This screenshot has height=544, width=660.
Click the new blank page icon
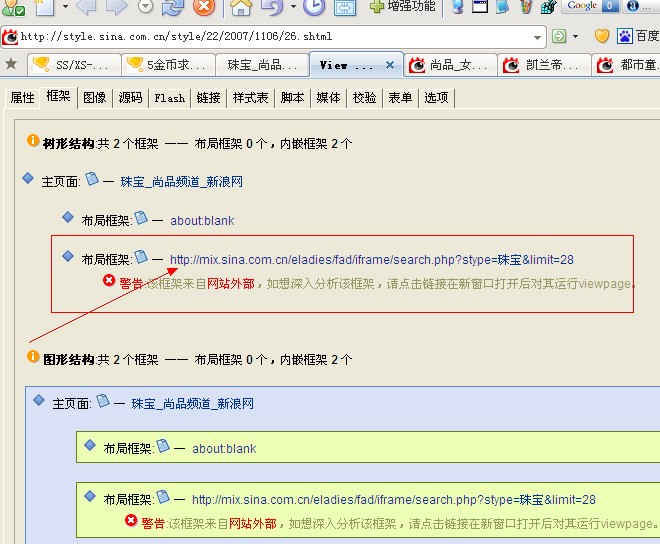(45, 6)
